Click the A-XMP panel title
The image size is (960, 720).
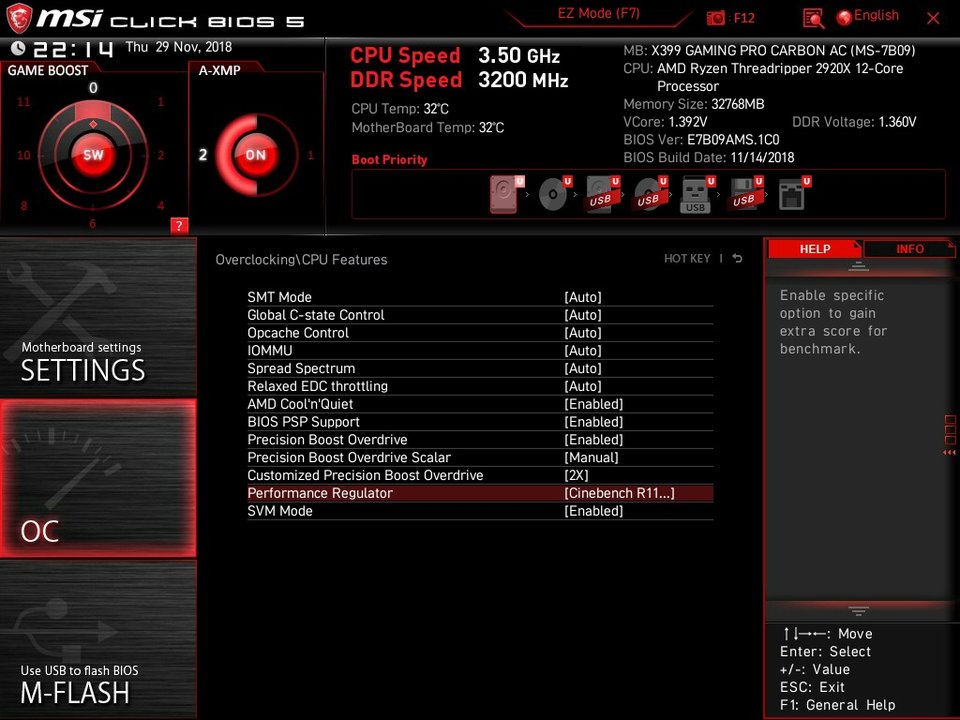(219, 70)
